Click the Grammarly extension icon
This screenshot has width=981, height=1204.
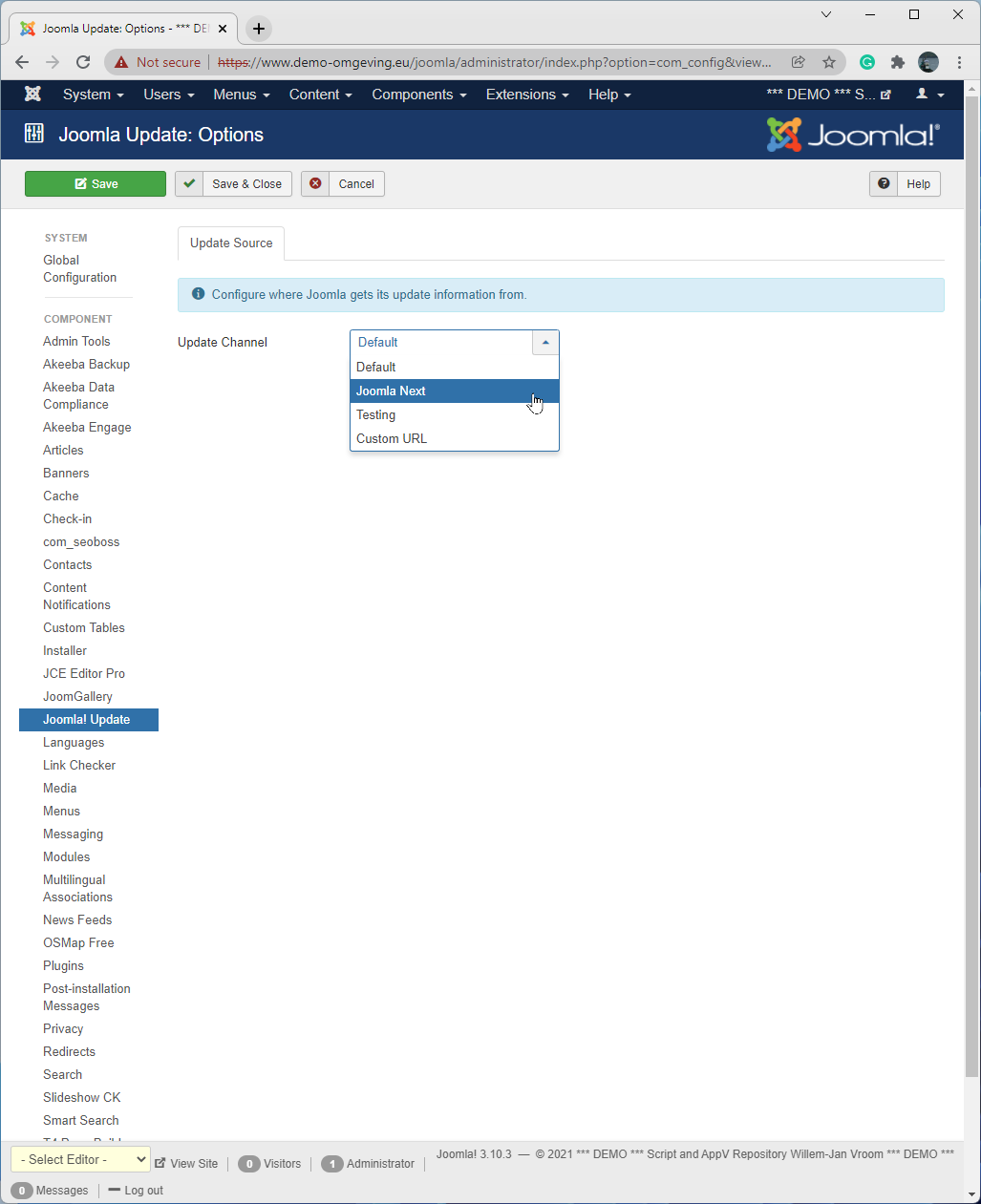tap(867, 62)
